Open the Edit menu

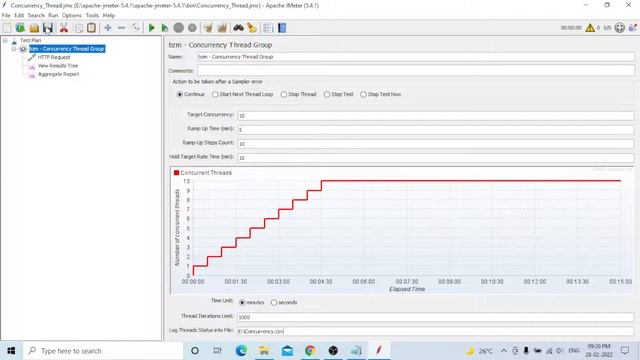[19, 15]
